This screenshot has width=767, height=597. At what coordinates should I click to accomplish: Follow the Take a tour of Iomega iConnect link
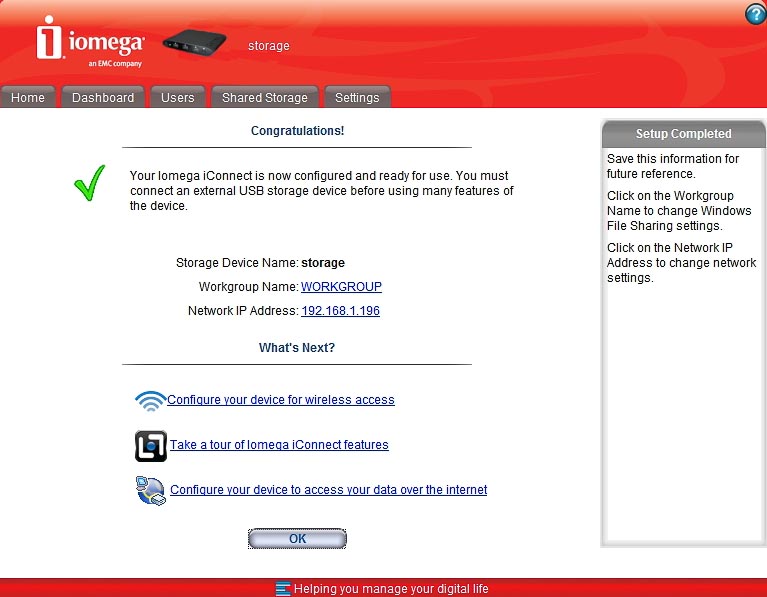pyautogui.click(x=279, y=445)
